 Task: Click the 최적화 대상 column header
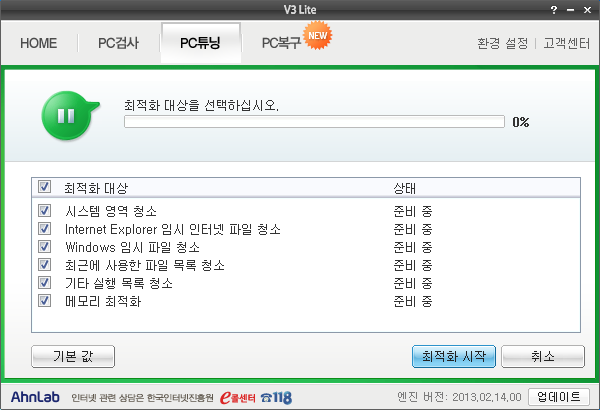tap(96, 188)
